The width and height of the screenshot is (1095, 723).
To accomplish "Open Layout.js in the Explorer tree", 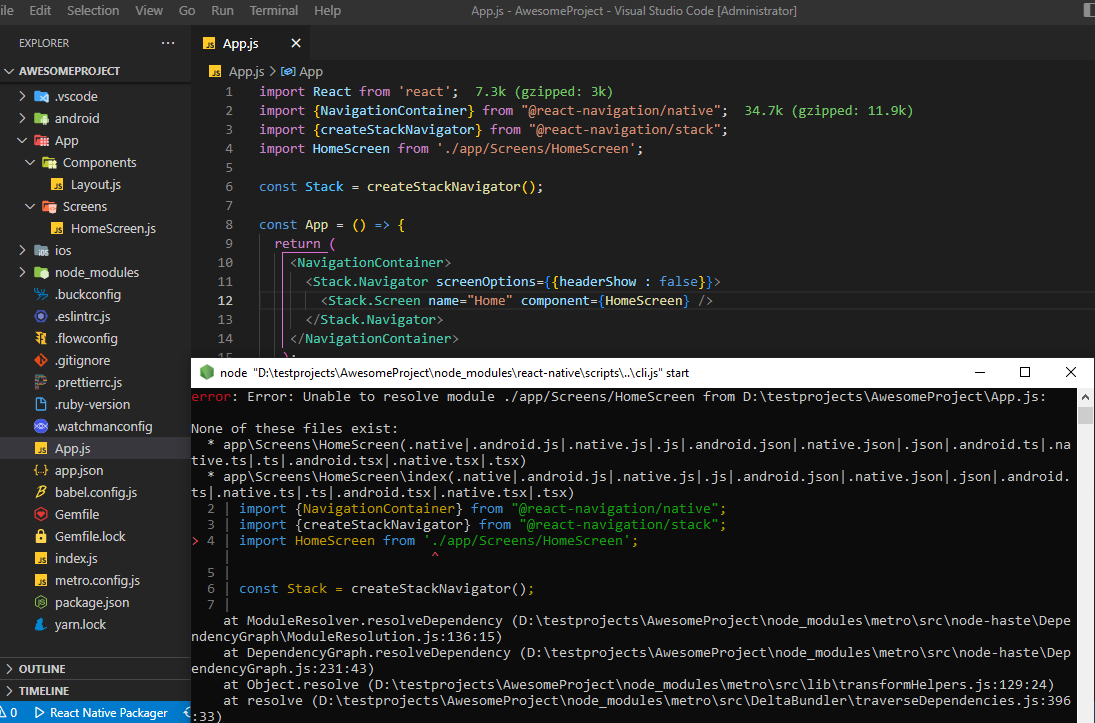I will coord(95,184).
